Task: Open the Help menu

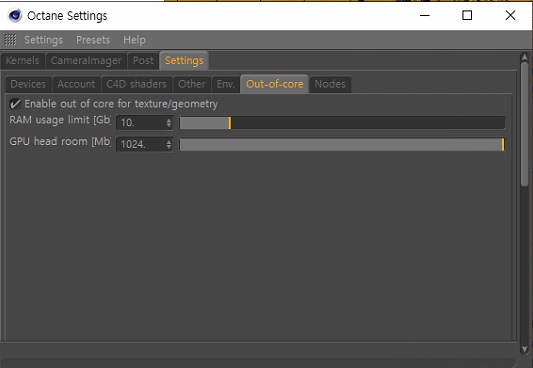Action: 135,40
